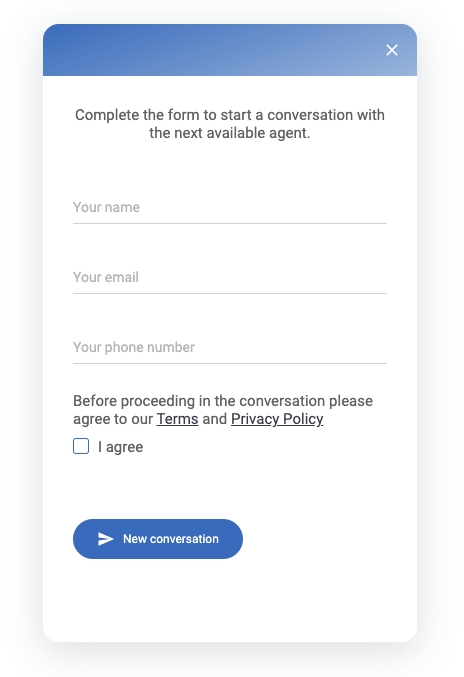Click the "Complete the form" intro text
Screen dimensions: 464x677
click(x=230, y=124)
